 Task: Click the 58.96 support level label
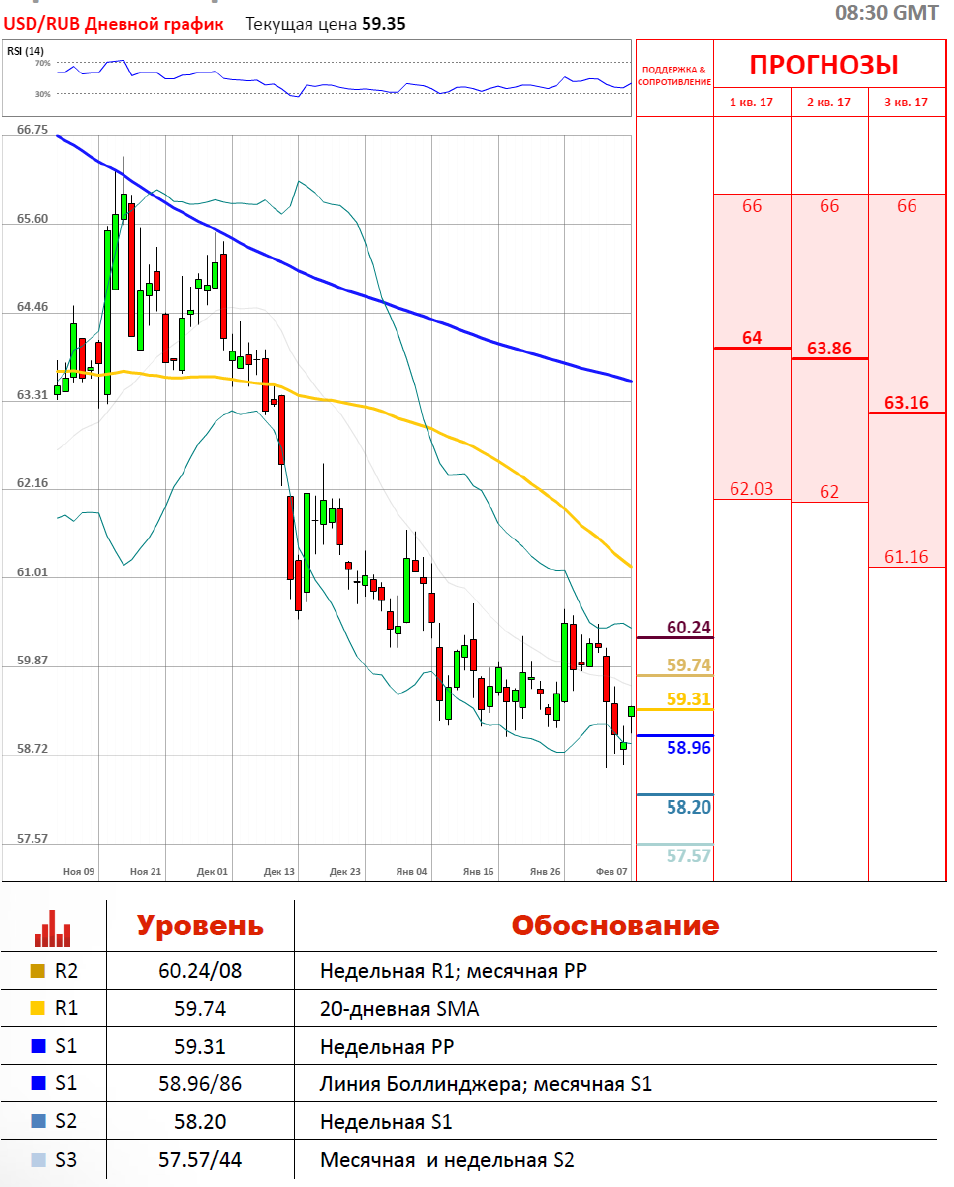point(688,747)
